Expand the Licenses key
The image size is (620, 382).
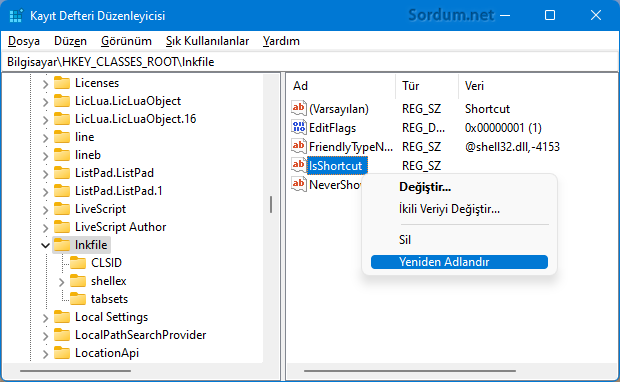(x=45, y=84)
